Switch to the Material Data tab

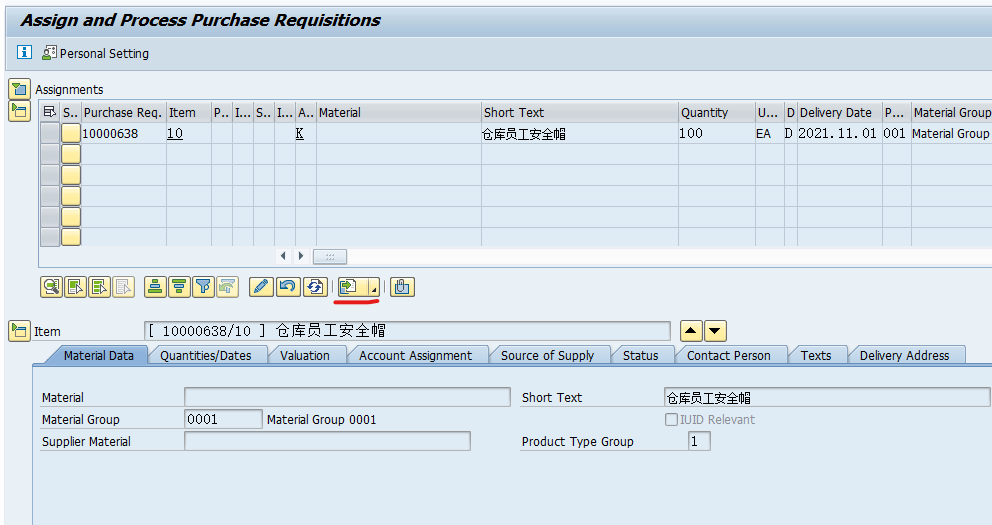[99, 355]
